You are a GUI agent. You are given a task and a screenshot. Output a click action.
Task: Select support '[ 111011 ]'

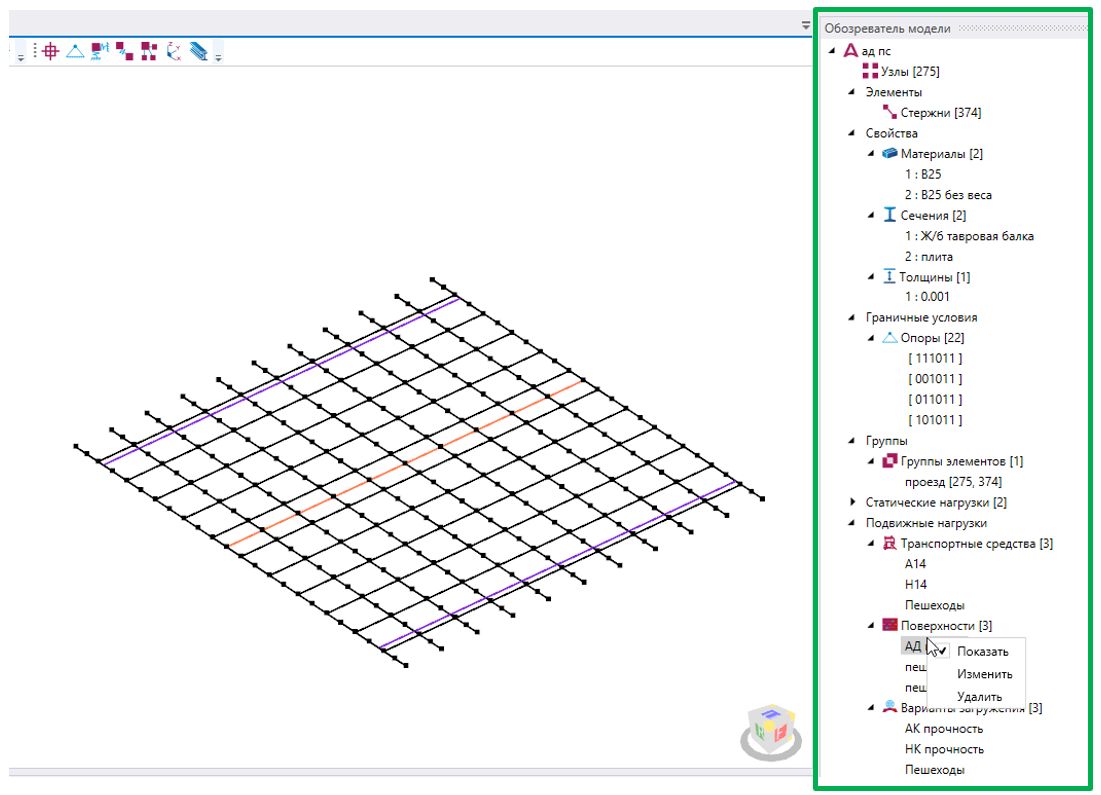click(x=935, y=358)
